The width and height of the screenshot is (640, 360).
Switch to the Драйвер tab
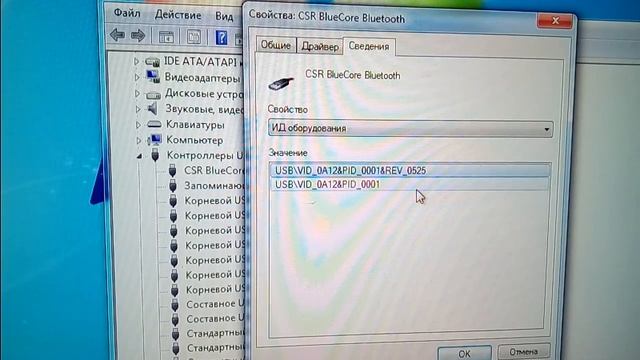click(320, 46)
